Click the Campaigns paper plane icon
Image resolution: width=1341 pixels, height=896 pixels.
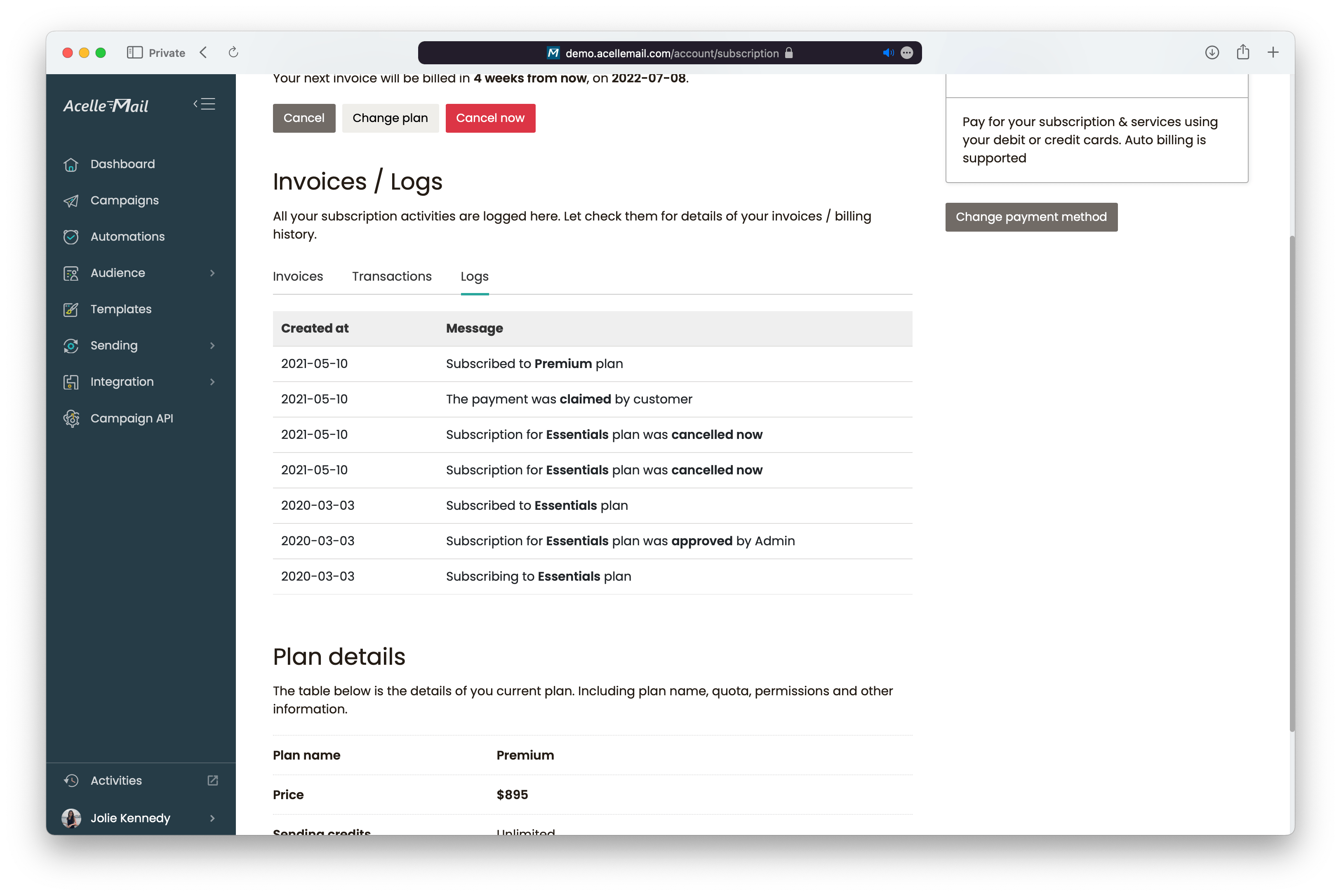(x=71, y=201)
